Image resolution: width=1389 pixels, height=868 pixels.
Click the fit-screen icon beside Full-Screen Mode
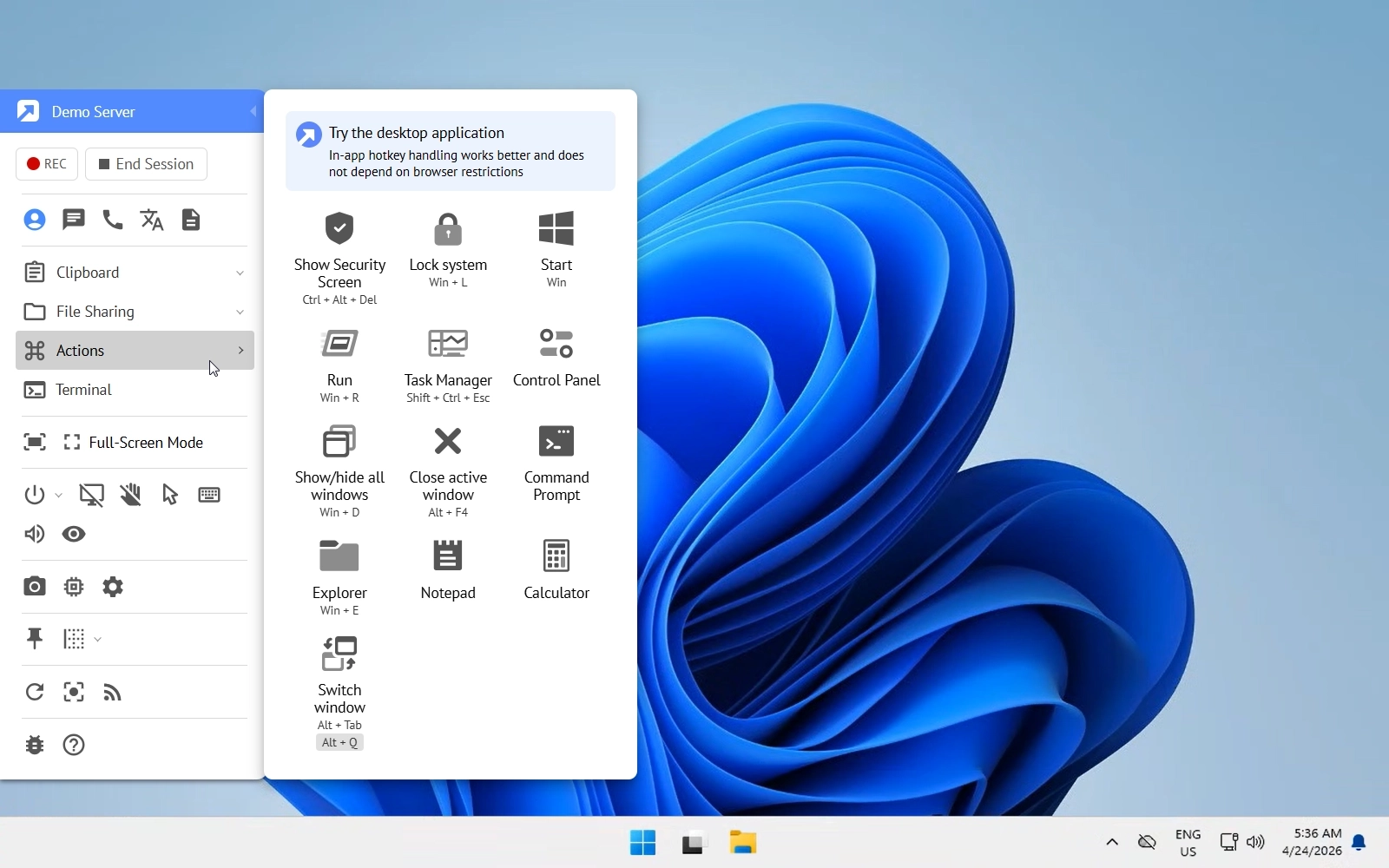coord(35,443)
